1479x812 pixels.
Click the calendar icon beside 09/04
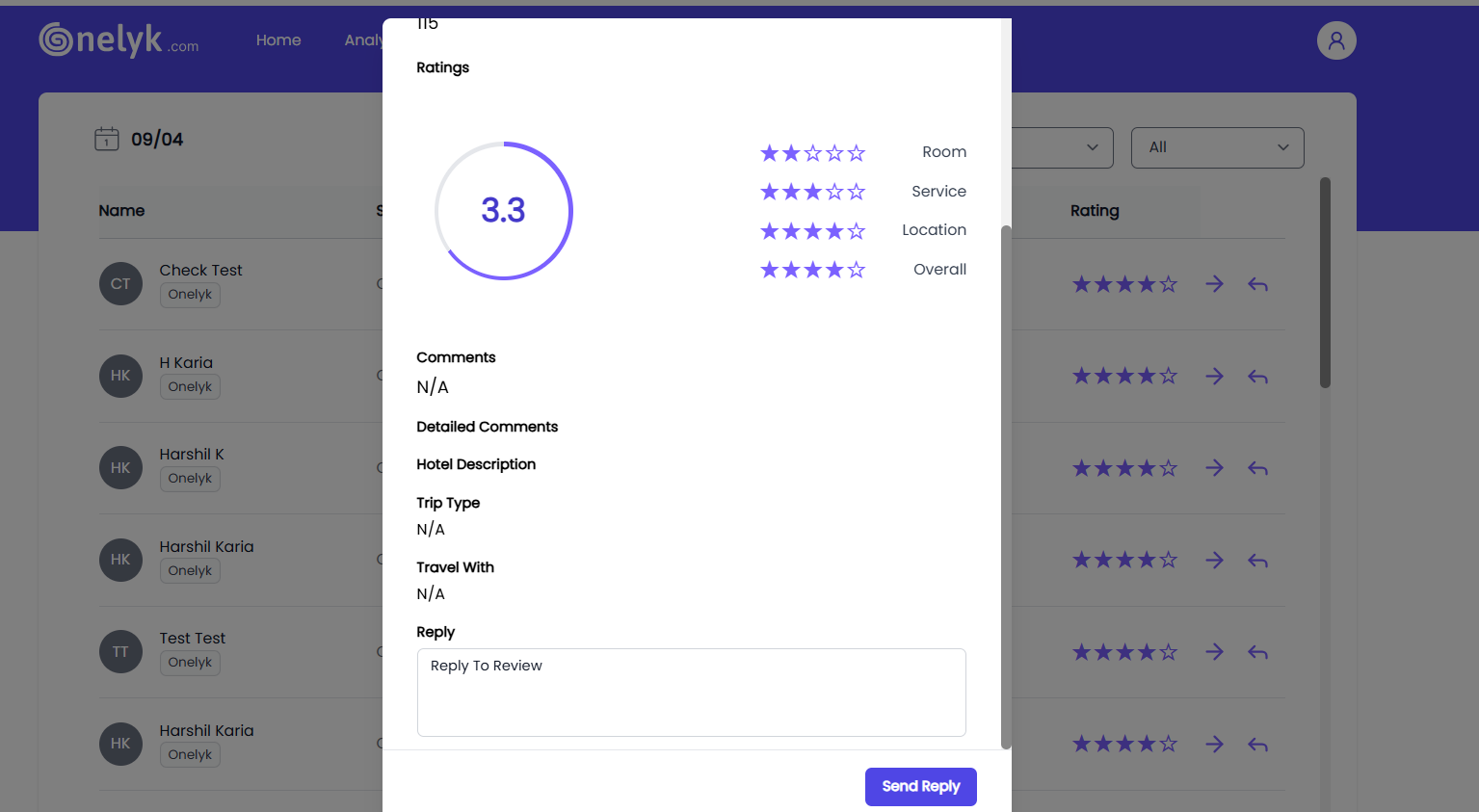106,139
